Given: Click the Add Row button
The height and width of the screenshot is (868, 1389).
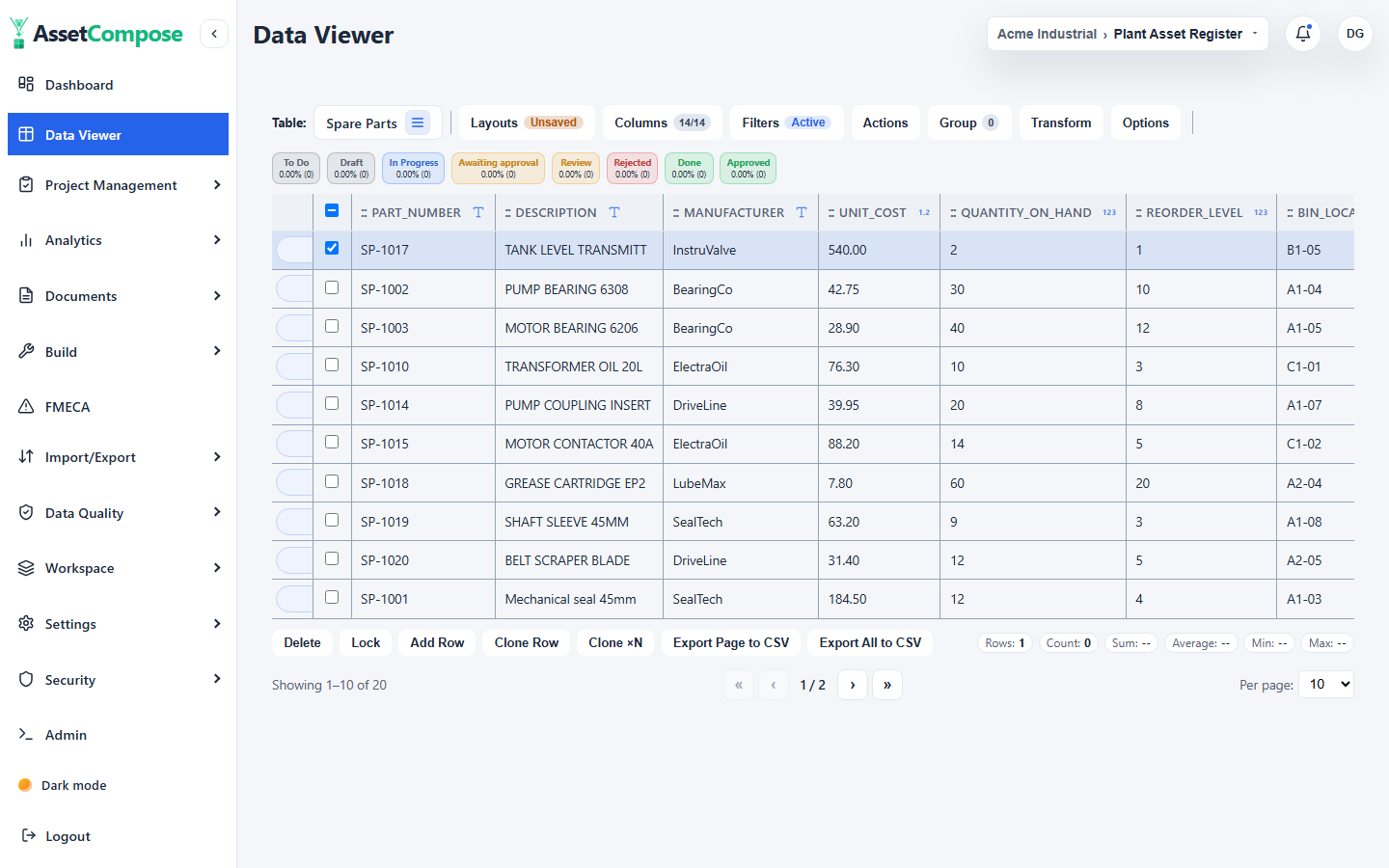Looking at the screenshot, I should tap(437, 642).
